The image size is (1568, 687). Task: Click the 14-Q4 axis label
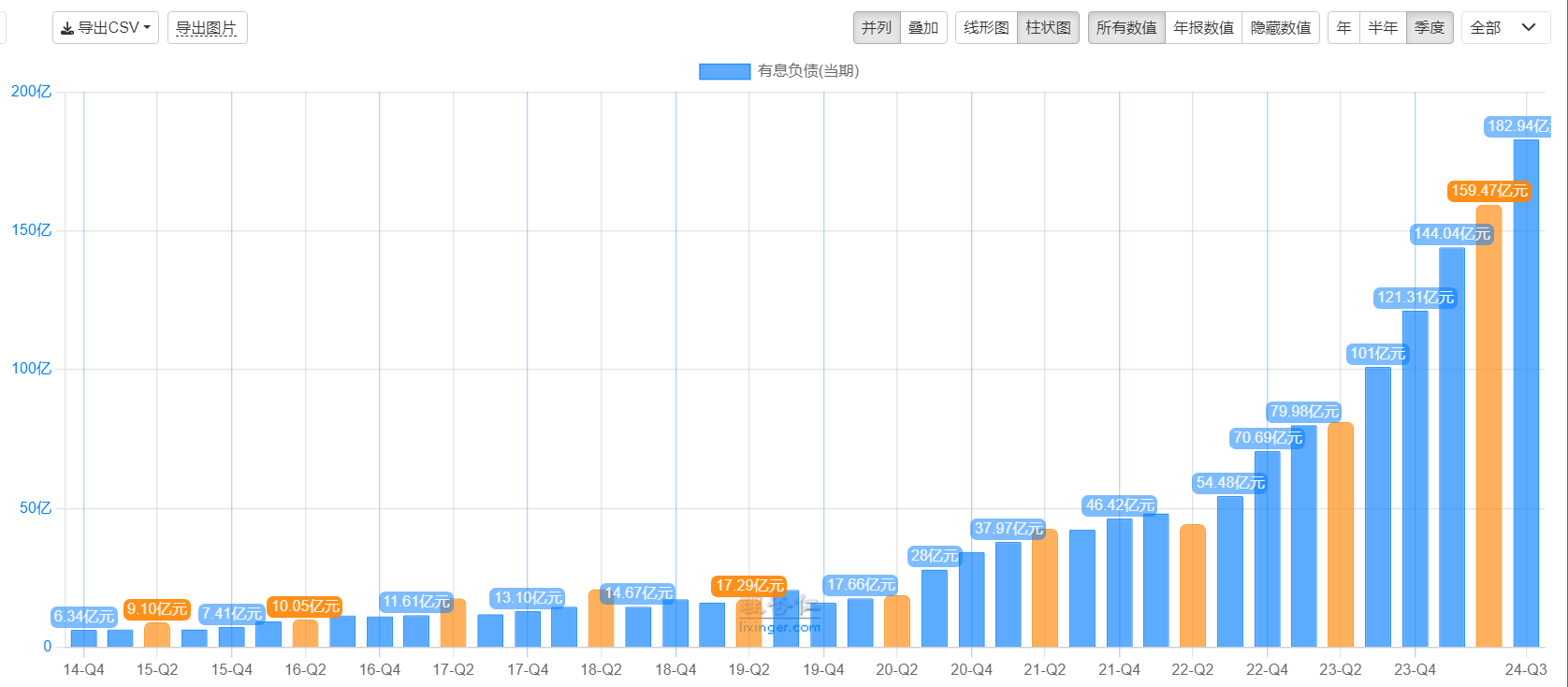[83, 670]
